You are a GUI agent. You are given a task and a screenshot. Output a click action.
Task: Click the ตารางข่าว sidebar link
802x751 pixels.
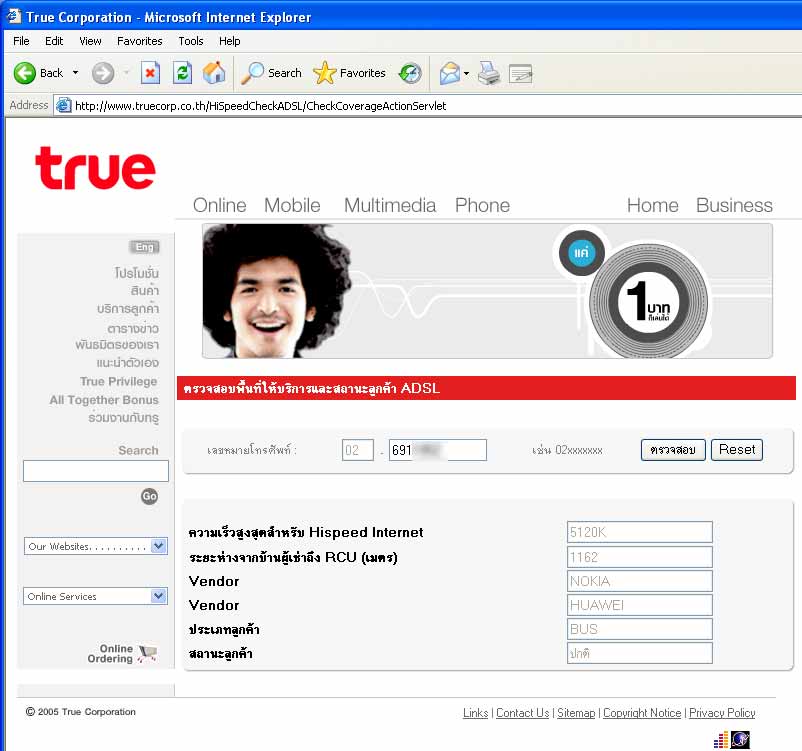133,328
